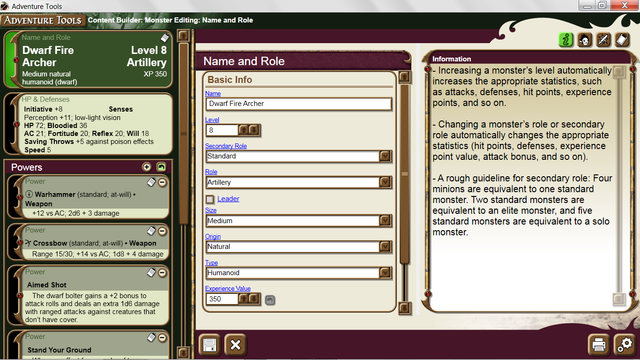Click the green Information panel icon
The width and height of the screenshot is (640, 360).
click(566, 40)
